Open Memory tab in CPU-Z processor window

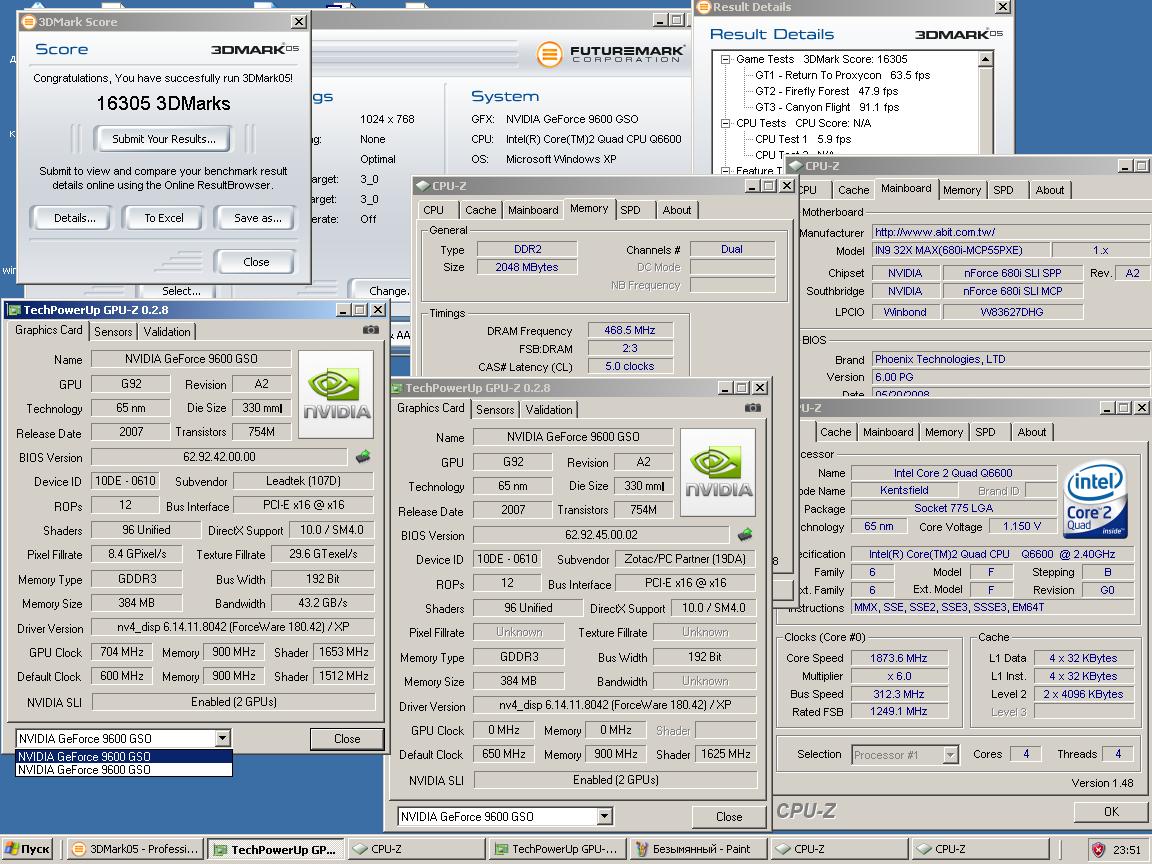944,433
